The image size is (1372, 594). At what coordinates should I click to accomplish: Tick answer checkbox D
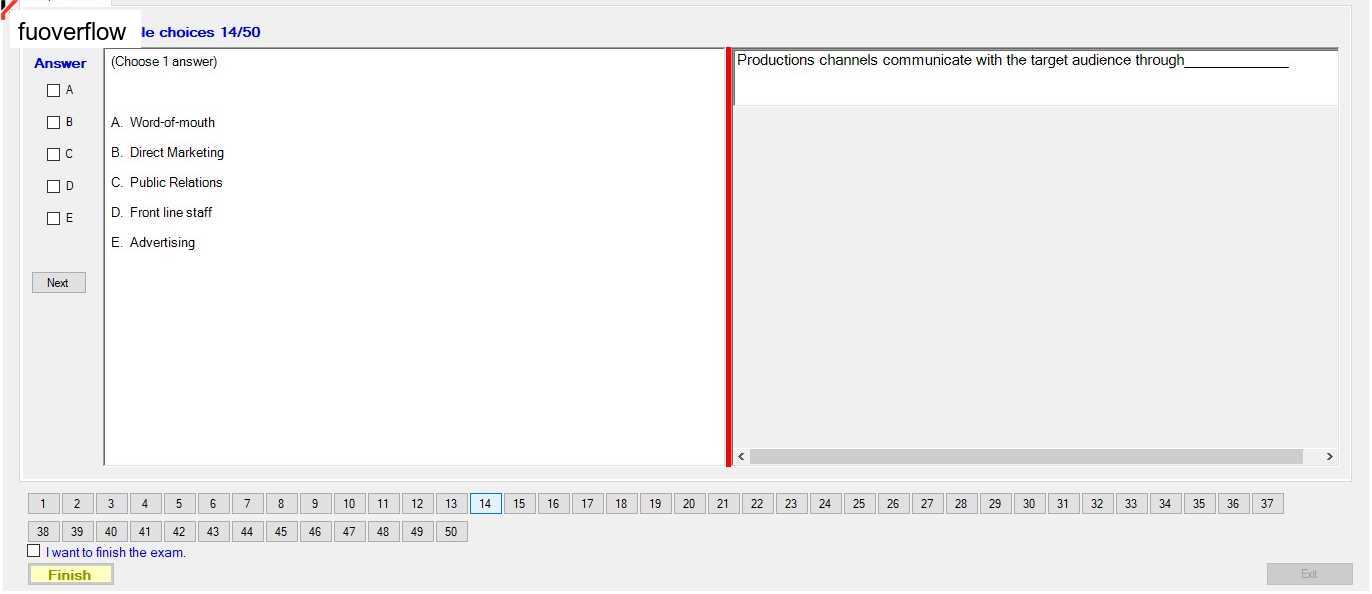[x=54, y=186]
